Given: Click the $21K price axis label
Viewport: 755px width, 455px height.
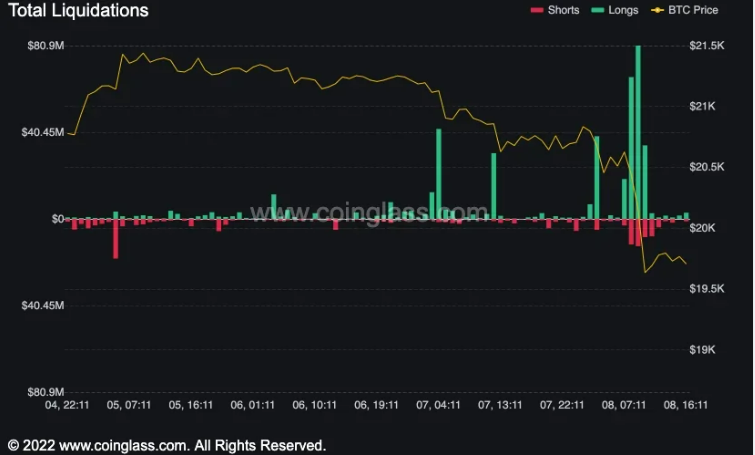Looking at the screenshot, I should click(x=702, y=106).
